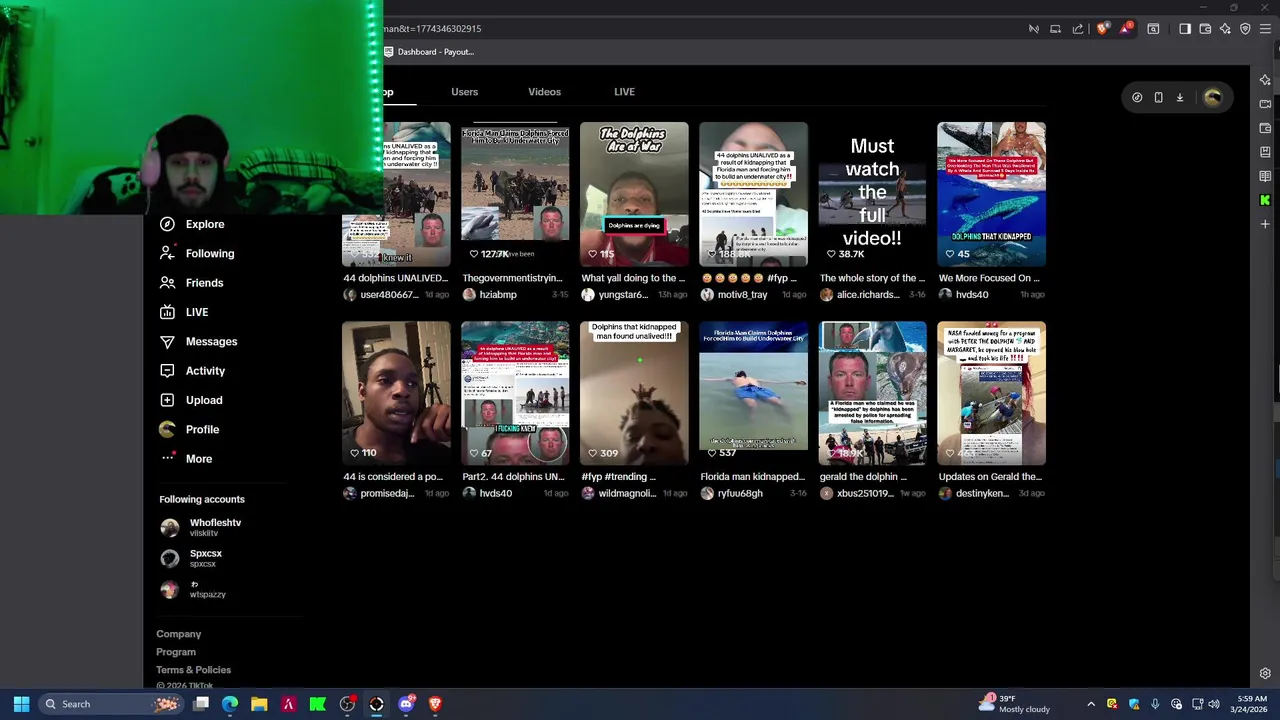Open the profile avatar in top right pill

coord(1213,97)
